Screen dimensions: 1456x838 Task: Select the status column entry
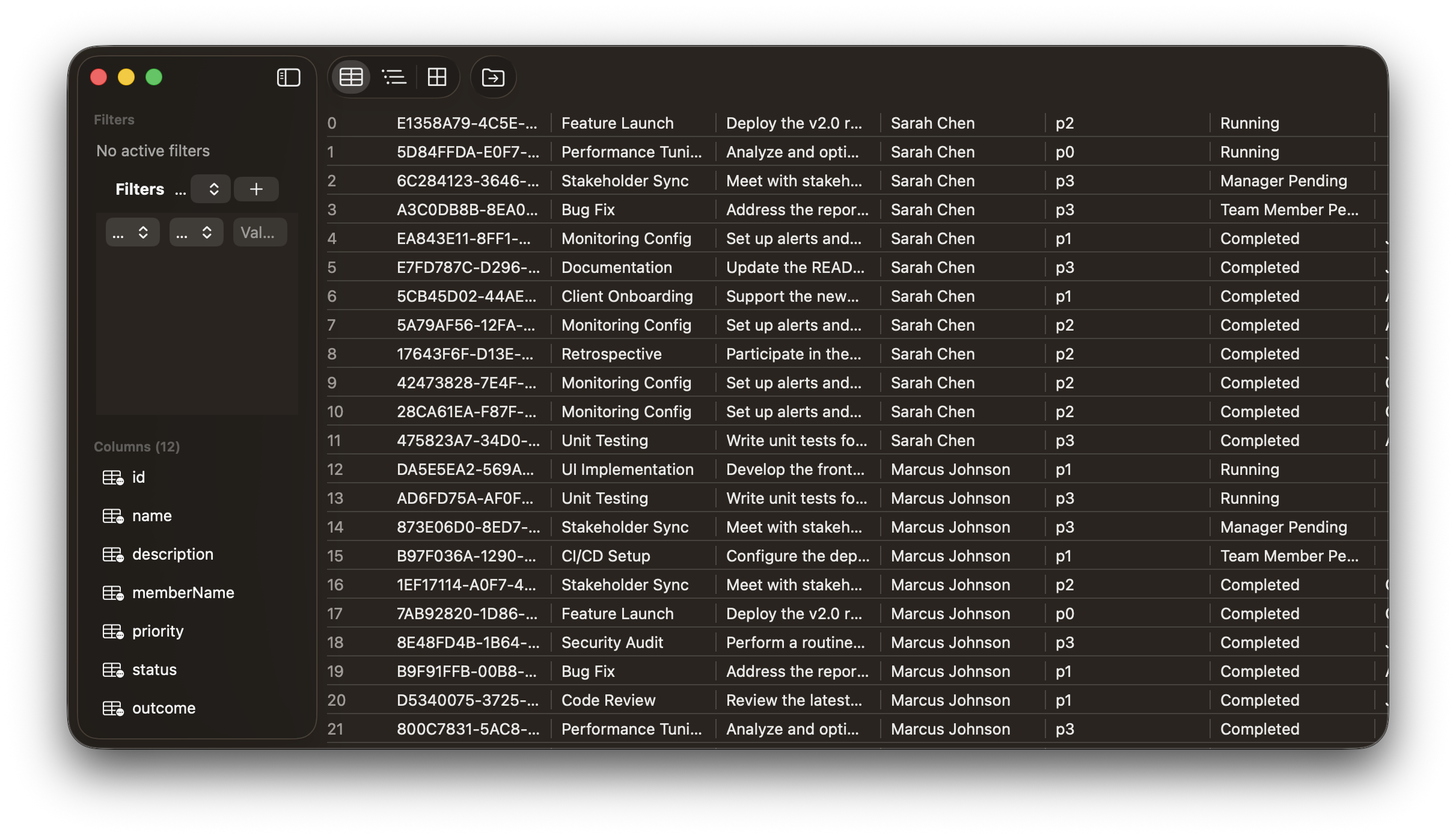pyautogui.click(x=154, y=670)
